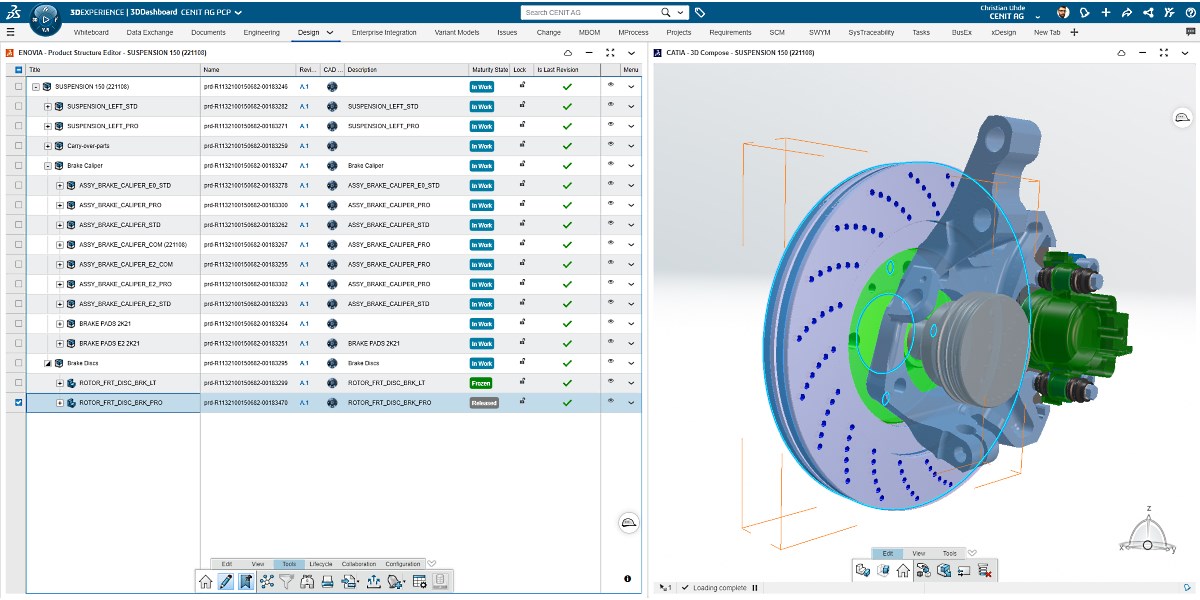The image size is (1200, 600).
Task: Open the search box dropdown arrow
Action: coord(681,13)
